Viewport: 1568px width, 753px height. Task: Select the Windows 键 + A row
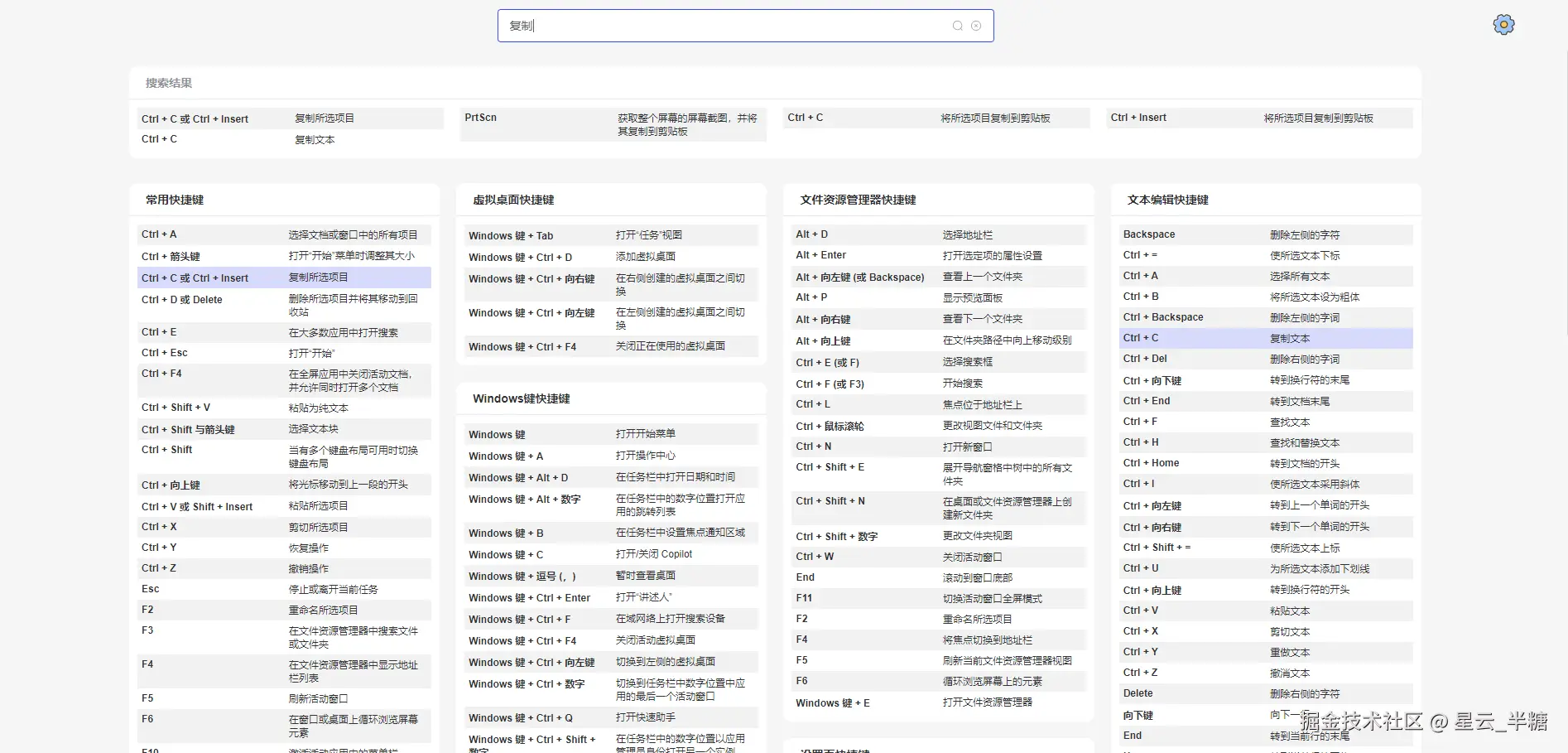point(611,456)
